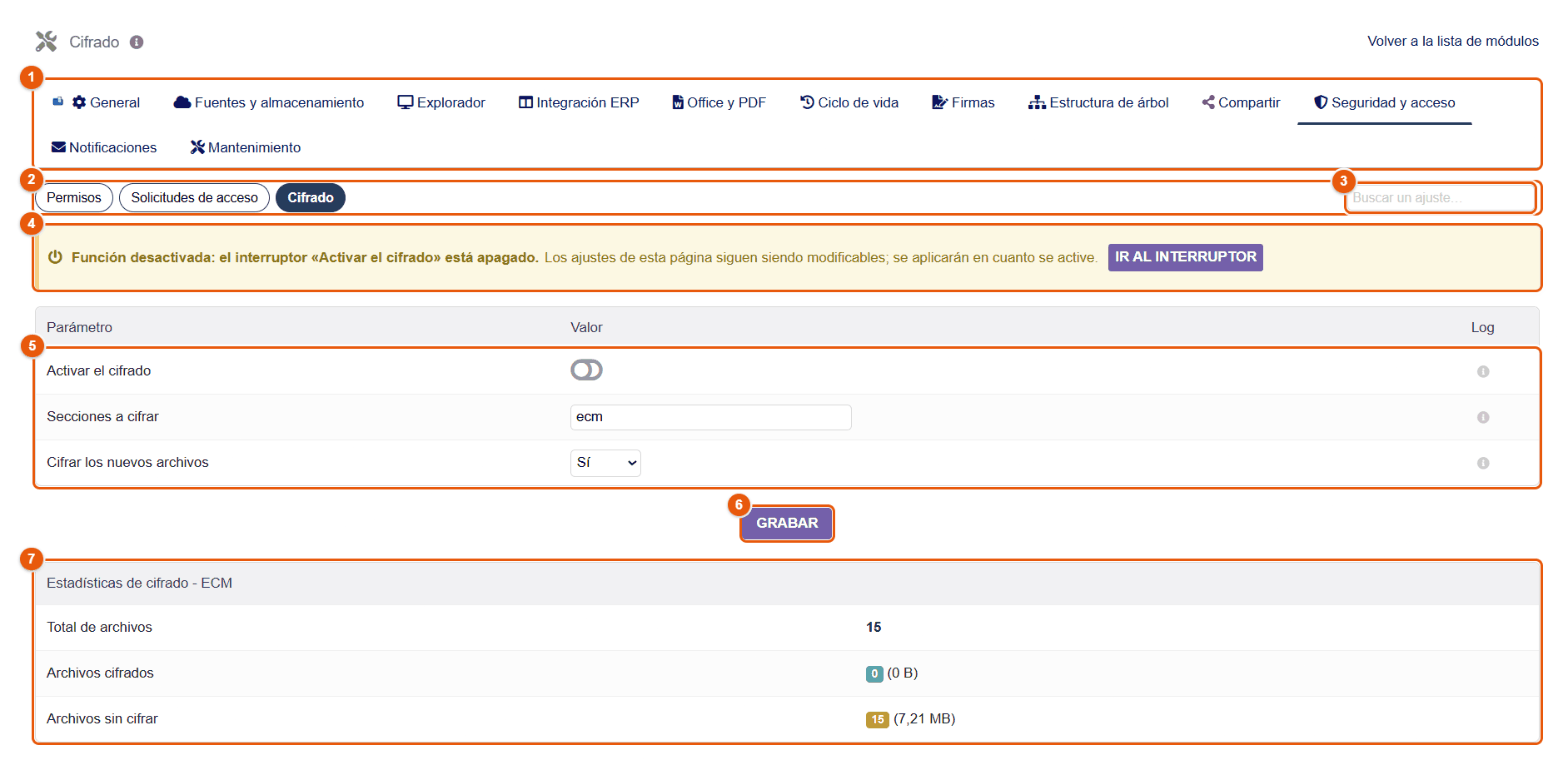Image resolution: width=1568 pixels, height=760 pixels.
Task: Click the Parámetro column header
Action: click(x=80, y=327)
